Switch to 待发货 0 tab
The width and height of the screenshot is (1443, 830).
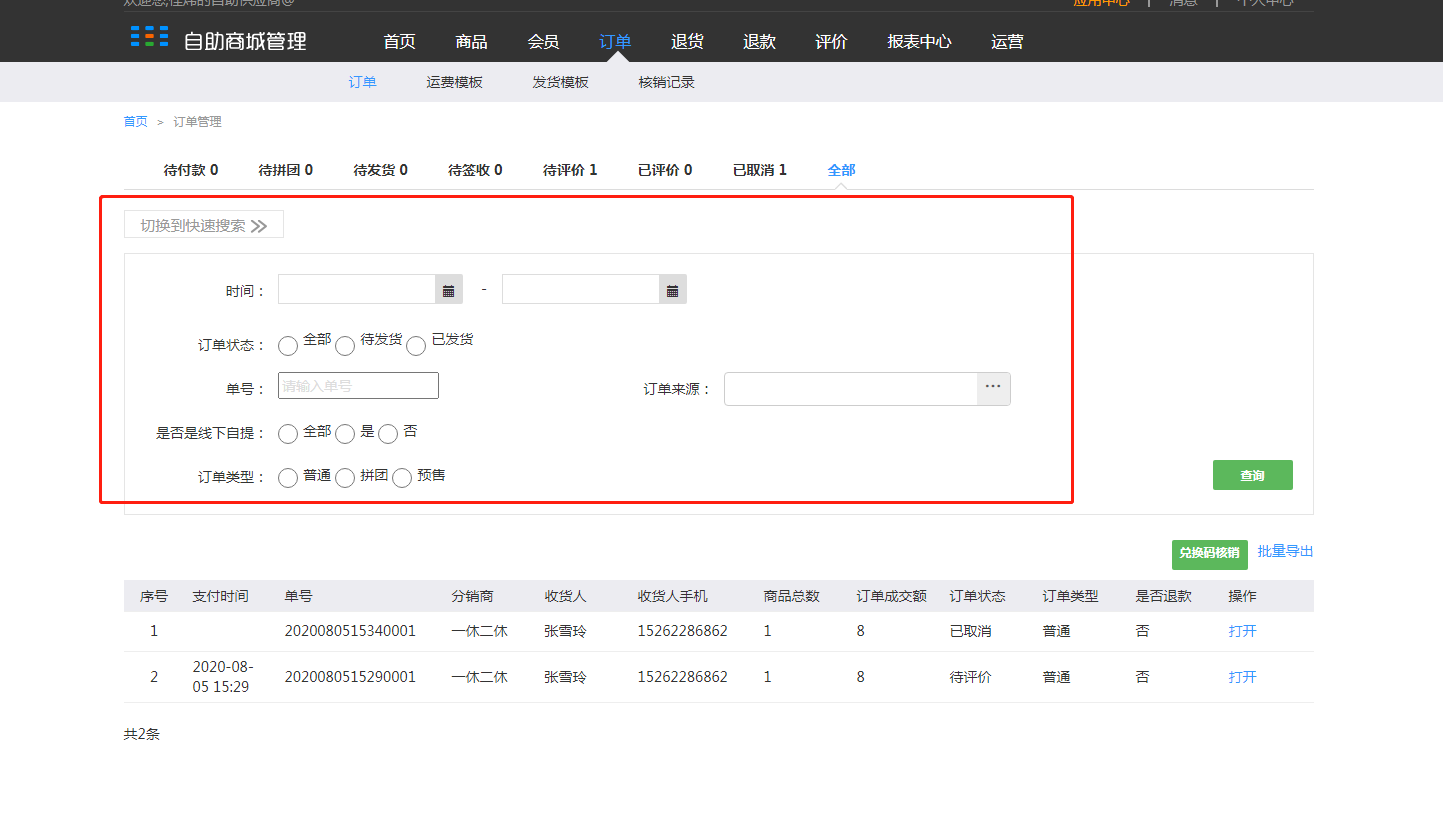(381, 170)
